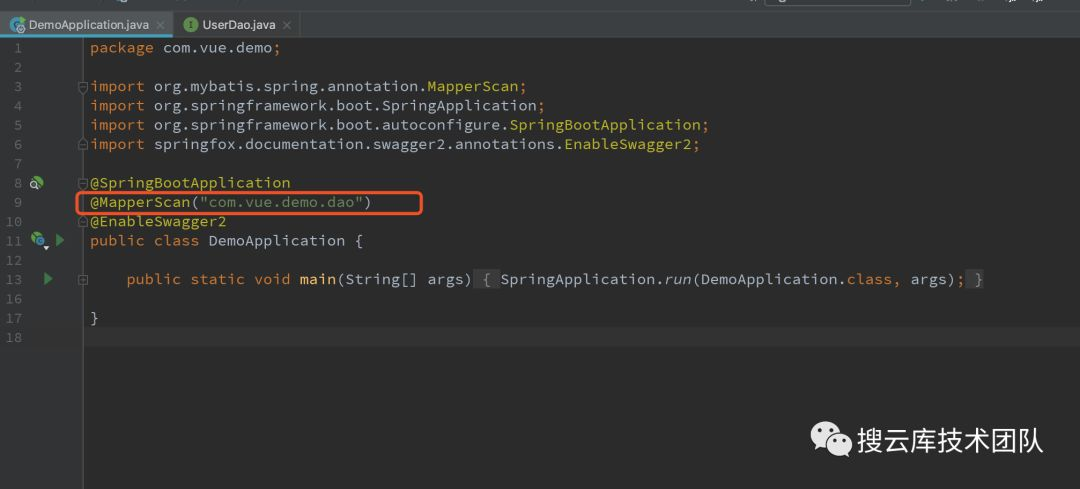The height and width of the screenshot is (489, 1080).
Task: Click the @MapperScan annotation on line 9
Action: (x=140, y=202)
